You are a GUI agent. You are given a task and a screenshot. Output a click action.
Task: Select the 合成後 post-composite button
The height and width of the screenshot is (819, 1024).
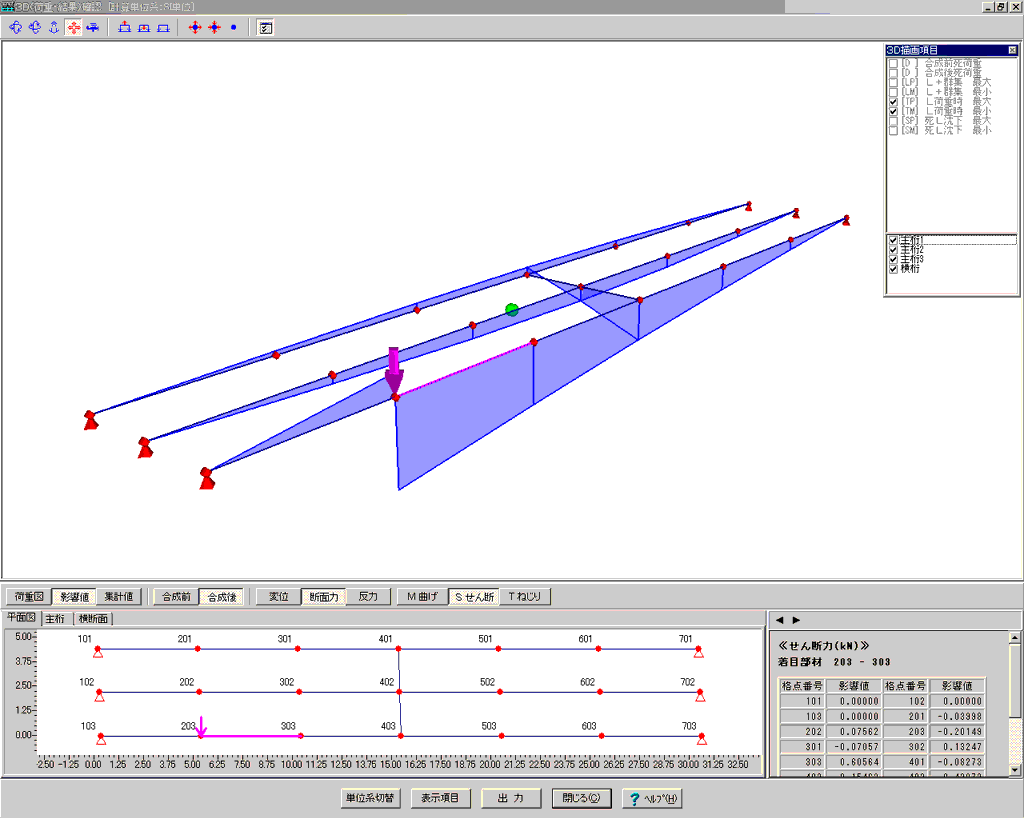(221, 596)
